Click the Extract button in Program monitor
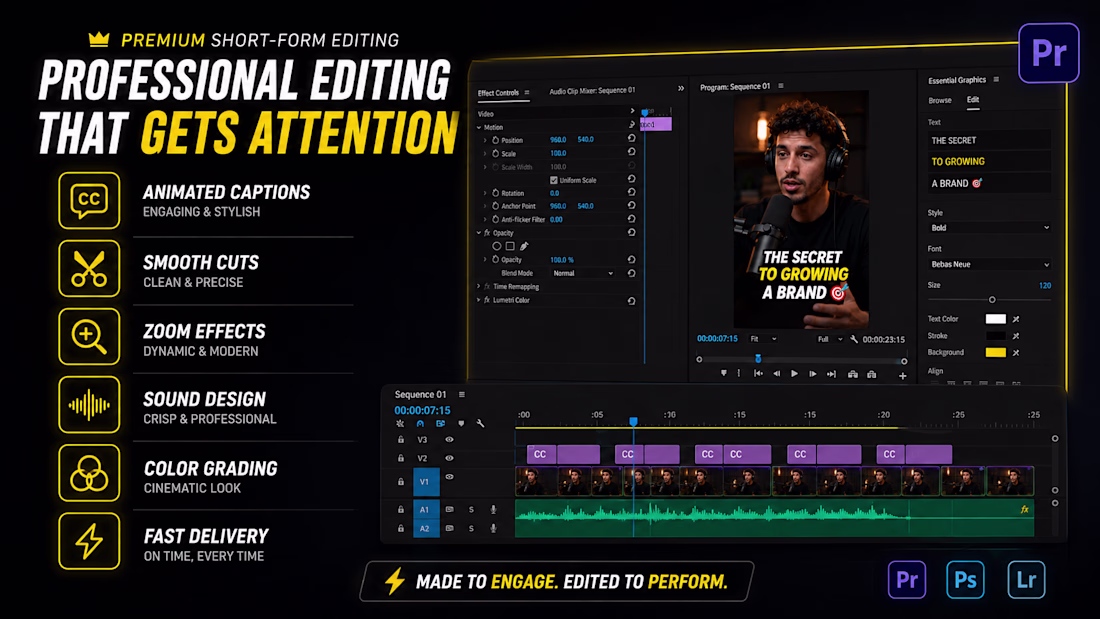This screenshot has width=1100, height=619. coord(871,374)
